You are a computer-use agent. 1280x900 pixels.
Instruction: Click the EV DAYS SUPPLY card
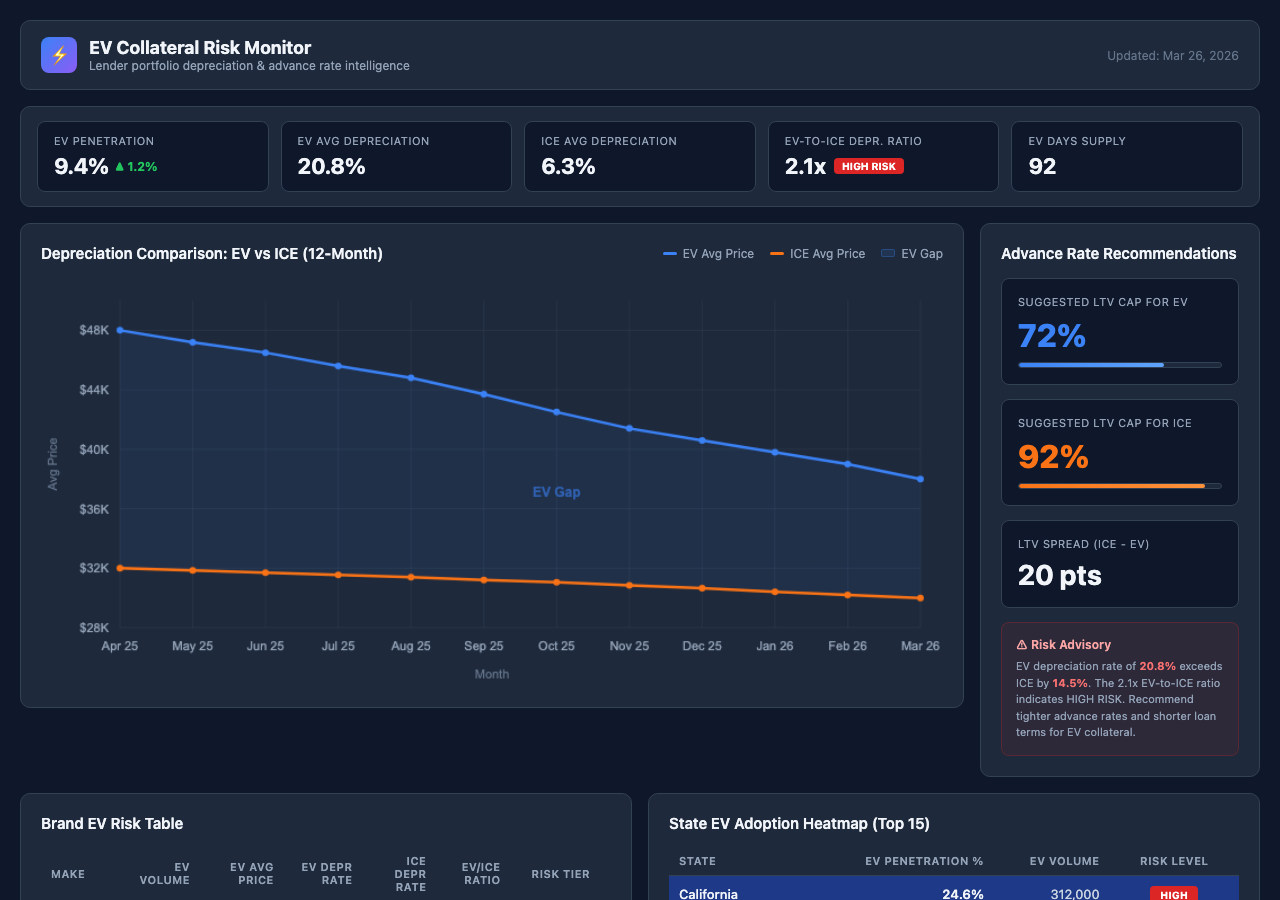coord(1126,156)
